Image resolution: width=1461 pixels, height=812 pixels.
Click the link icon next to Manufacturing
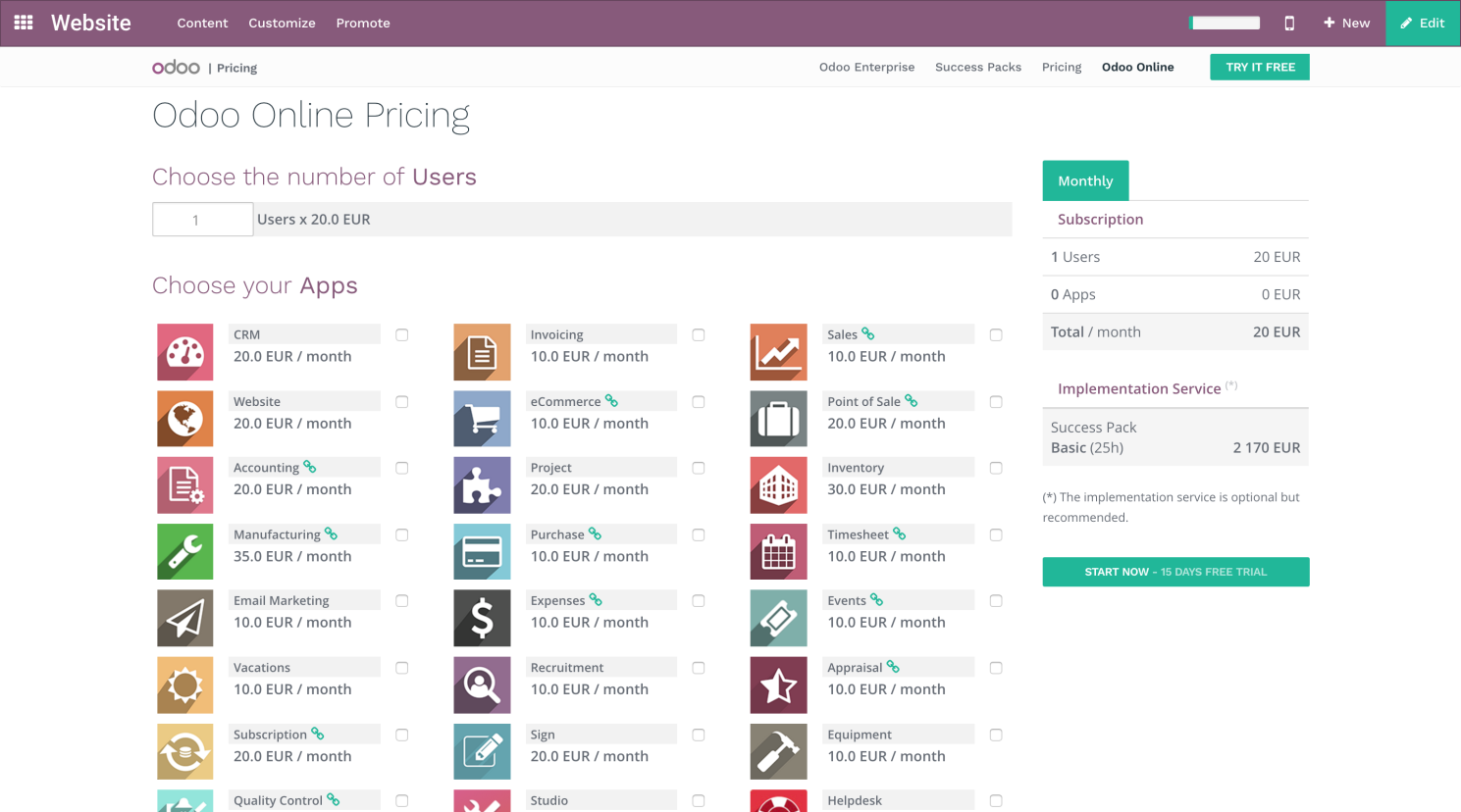pyautogui.click(x=332, y=533)
